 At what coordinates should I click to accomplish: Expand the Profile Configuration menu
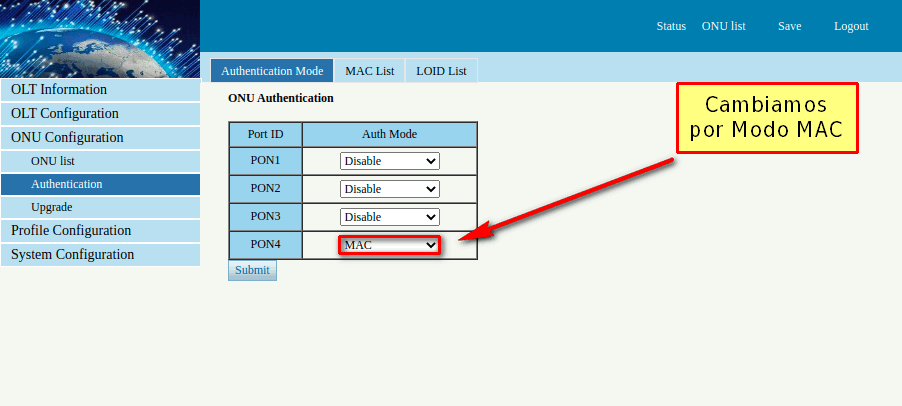(101, 231)
